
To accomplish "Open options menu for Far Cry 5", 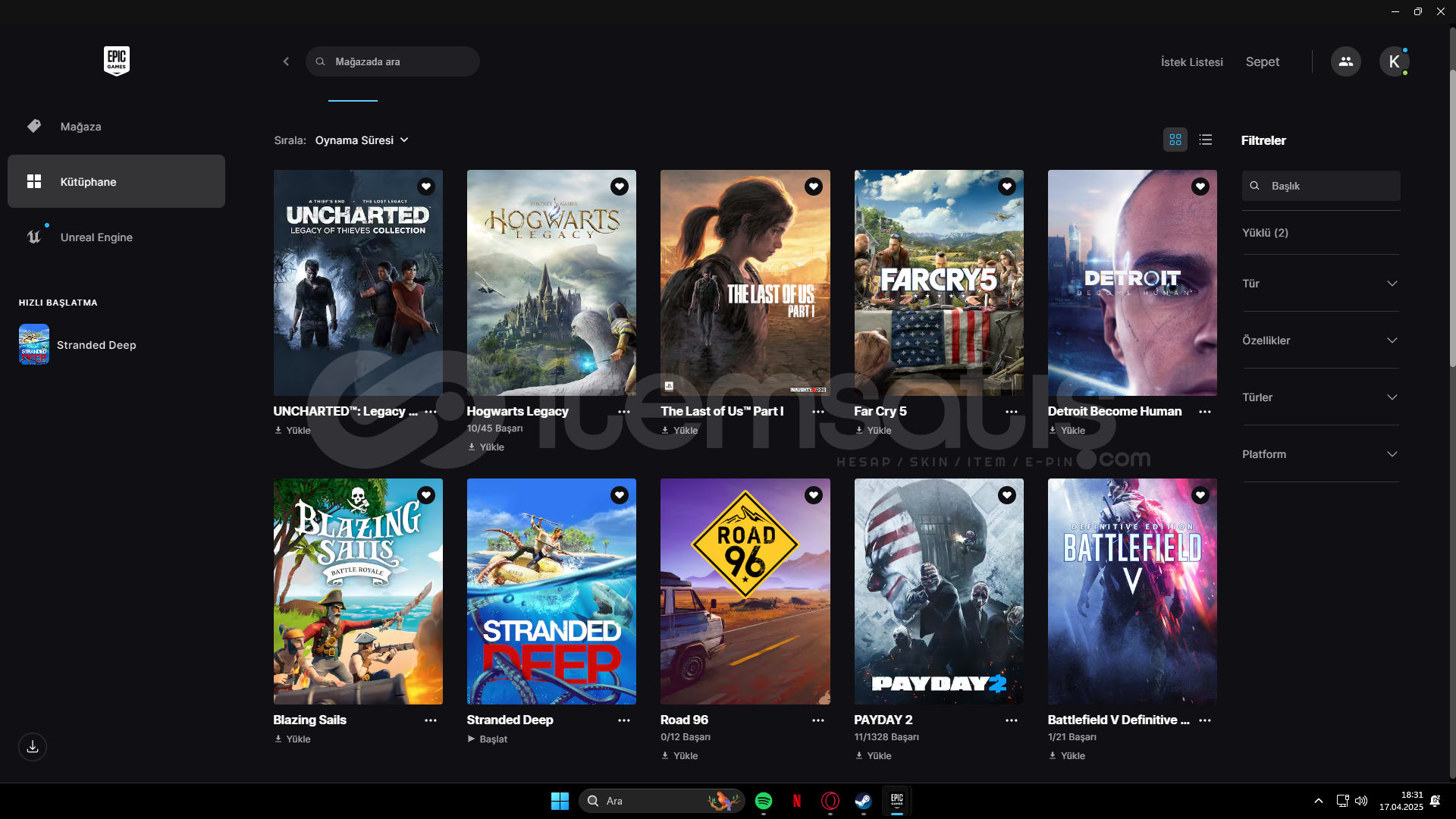I will coord(1012,412).
